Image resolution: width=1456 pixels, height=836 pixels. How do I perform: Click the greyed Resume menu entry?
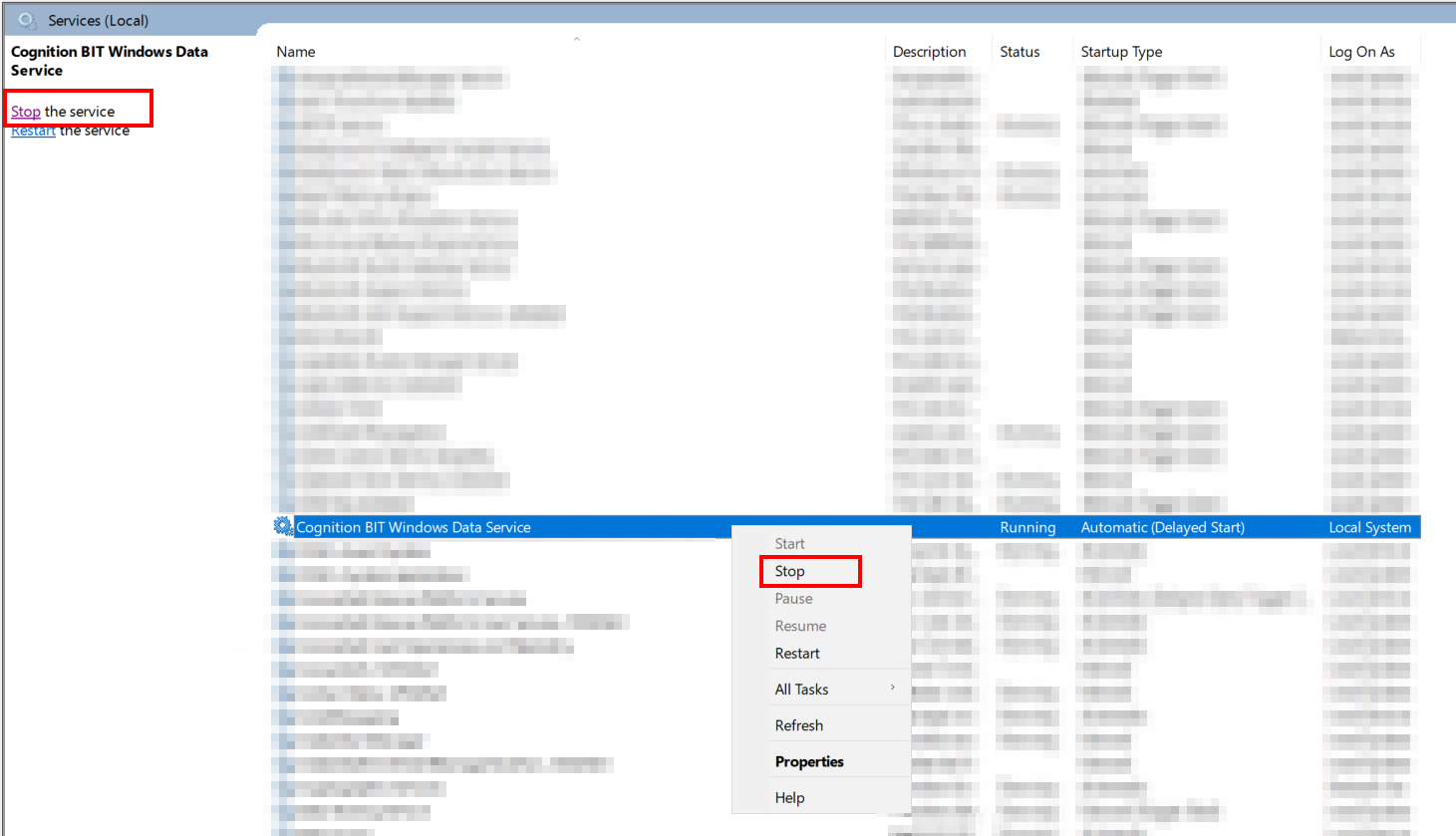800,626
